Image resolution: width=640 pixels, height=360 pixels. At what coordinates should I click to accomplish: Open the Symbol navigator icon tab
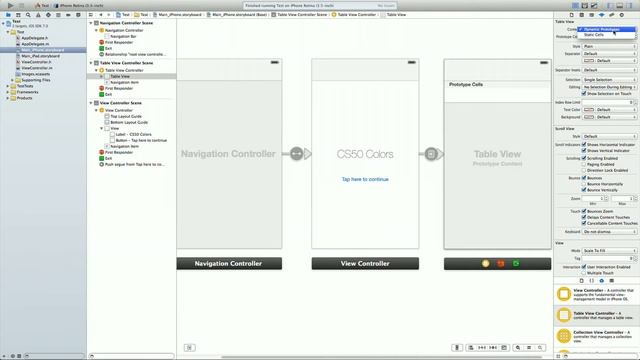click(x=18, y=15)
